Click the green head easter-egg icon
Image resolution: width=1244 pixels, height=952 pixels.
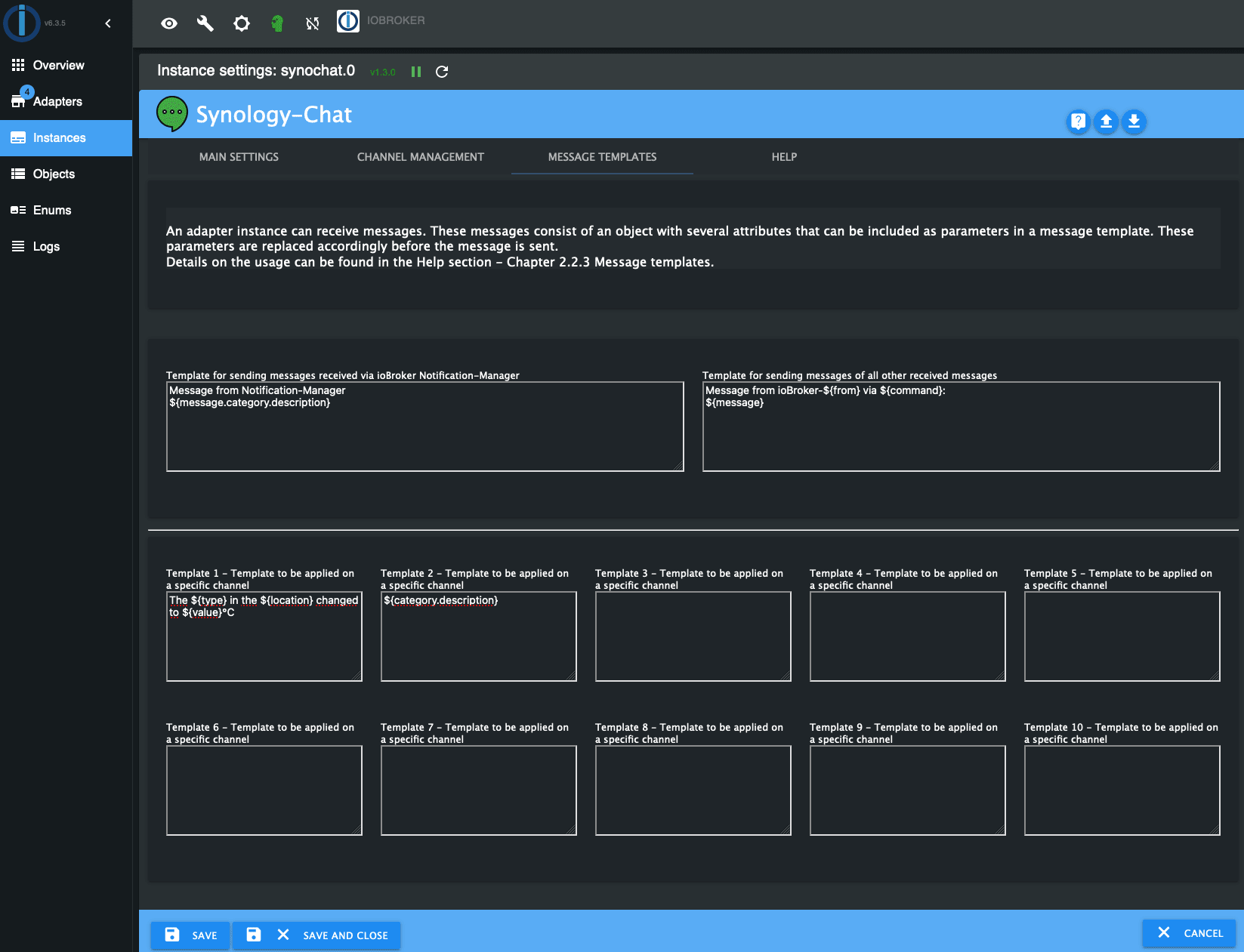pyautogui.click(x=277, y=23)
